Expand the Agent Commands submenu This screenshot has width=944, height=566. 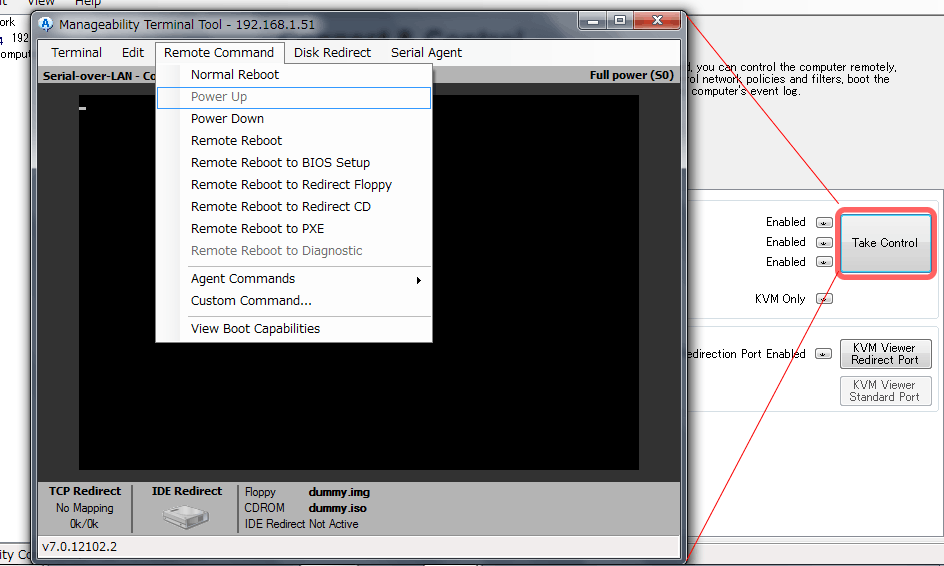294,279
